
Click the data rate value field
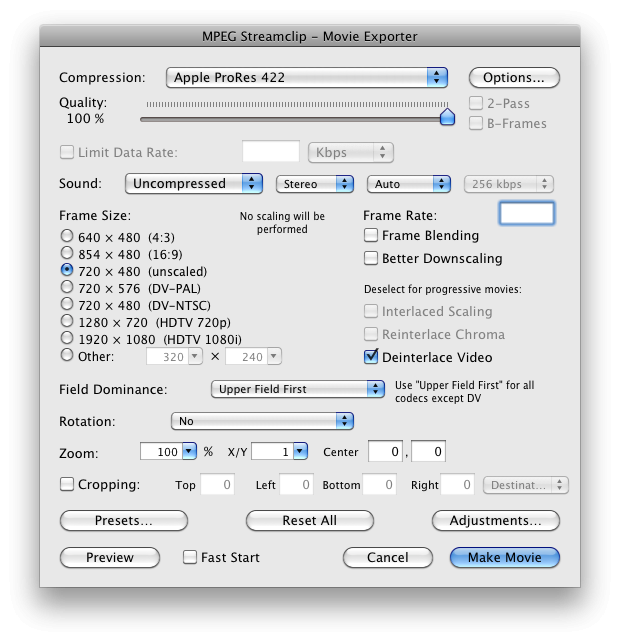pos(271,152)
